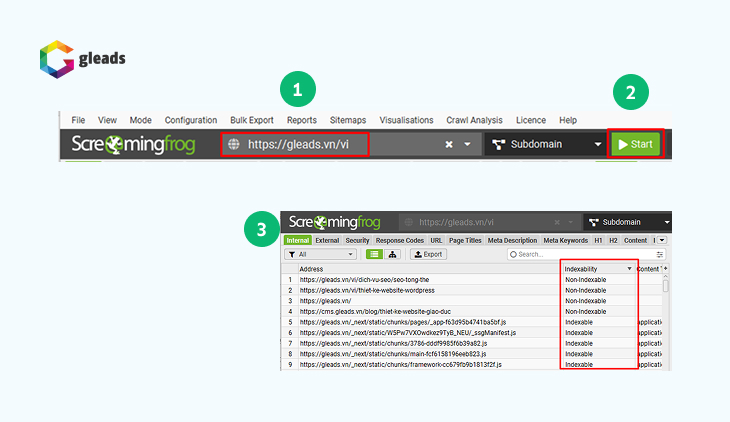Viewport: 730px width, 422px height.
Task: Select the main-fcf6158196eeb823.js row
Action: pos(393,354)
